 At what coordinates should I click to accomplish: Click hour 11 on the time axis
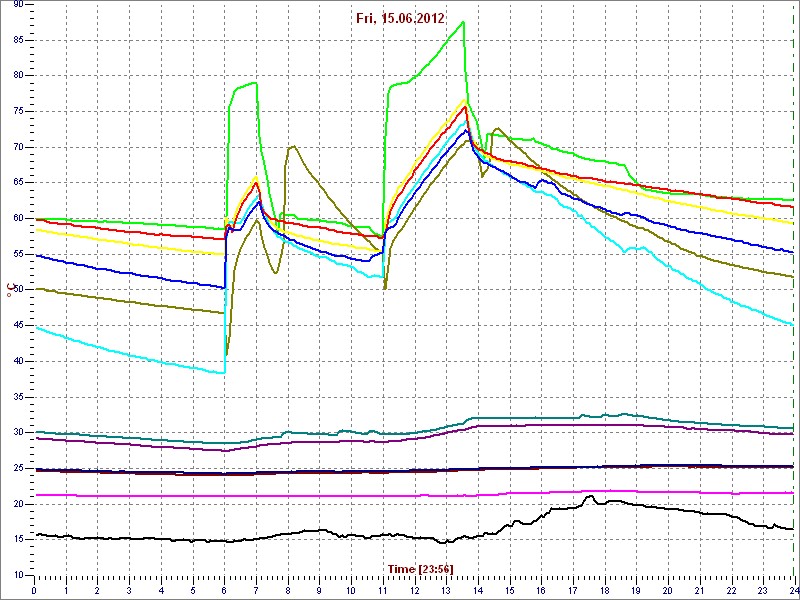pyautogui.click(x=383, y=590)
